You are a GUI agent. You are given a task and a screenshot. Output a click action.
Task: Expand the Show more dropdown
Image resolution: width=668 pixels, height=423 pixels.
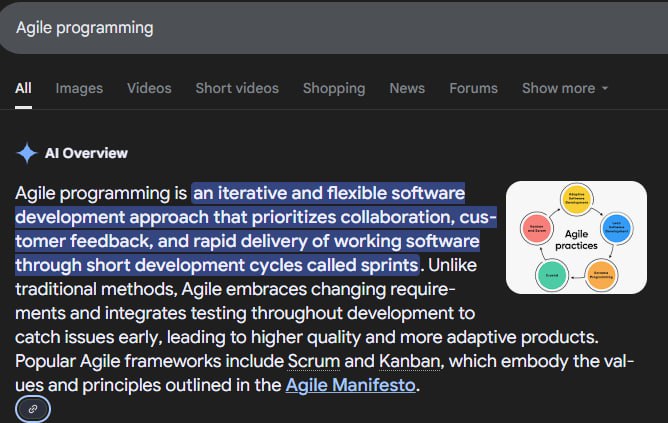point(565,88)
